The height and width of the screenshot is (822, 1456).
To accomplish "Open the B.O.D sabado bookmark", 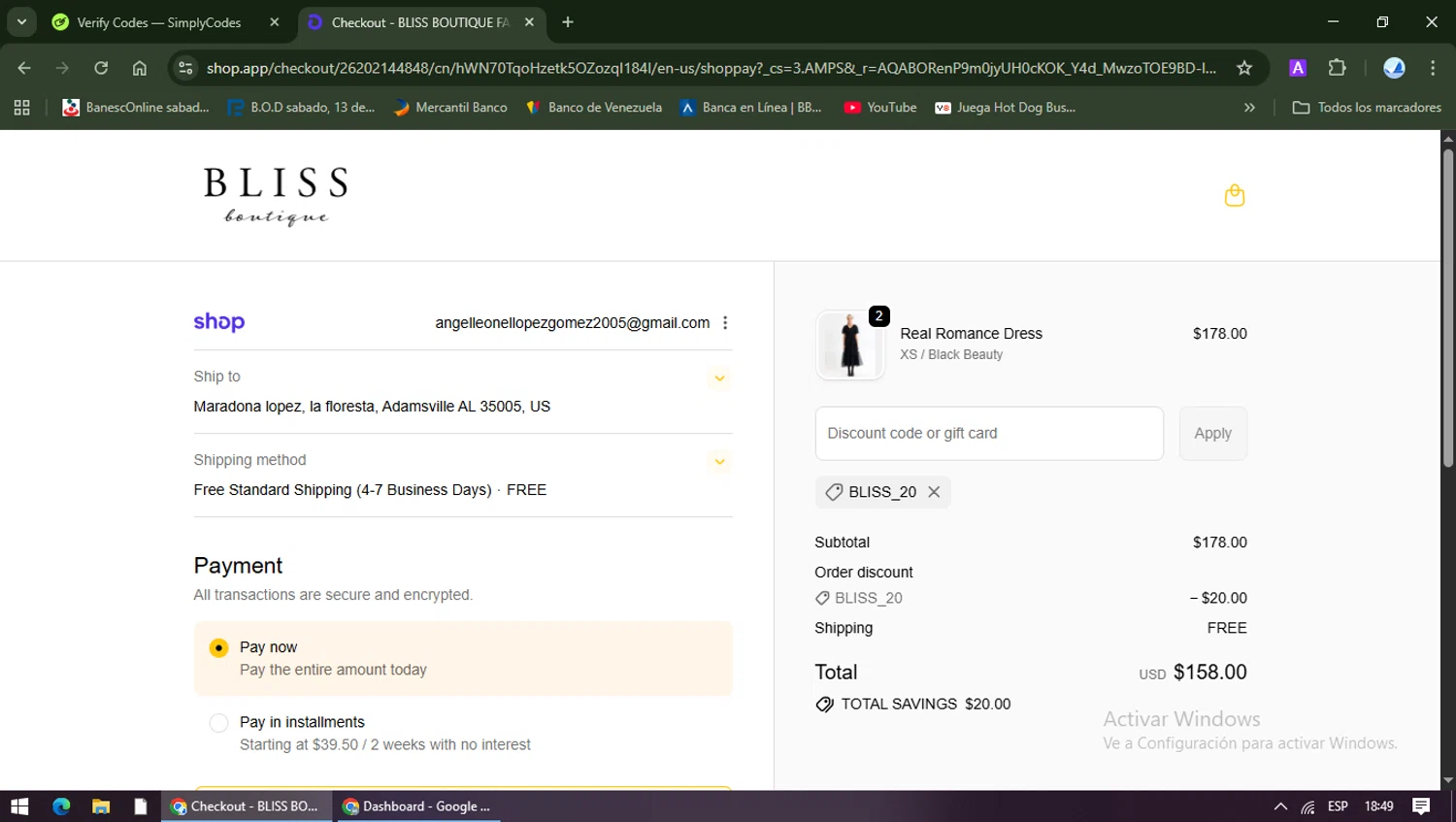I will coord(301,108).
